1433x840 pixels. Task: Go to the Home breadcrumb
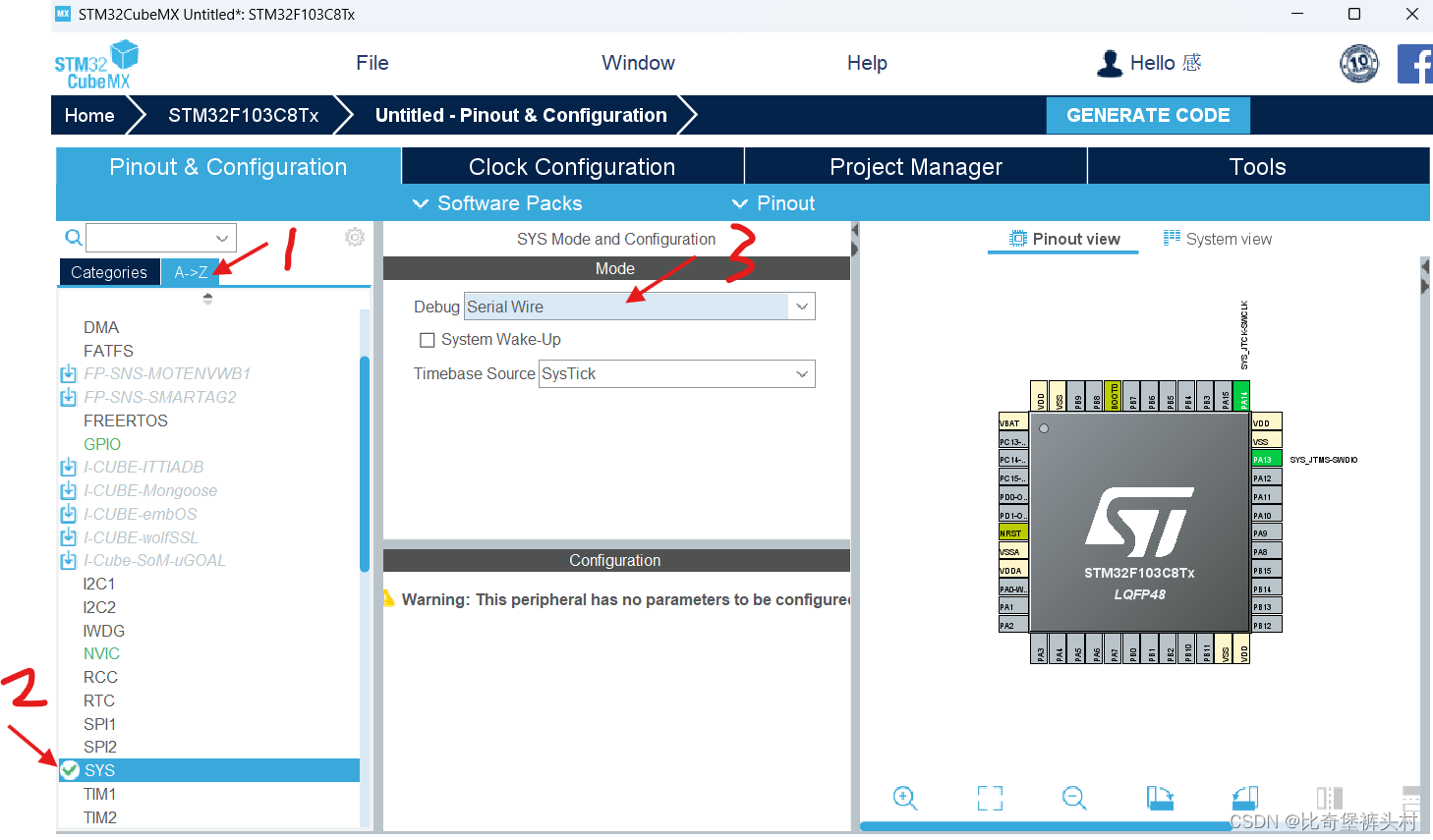(x=89, y=115)
